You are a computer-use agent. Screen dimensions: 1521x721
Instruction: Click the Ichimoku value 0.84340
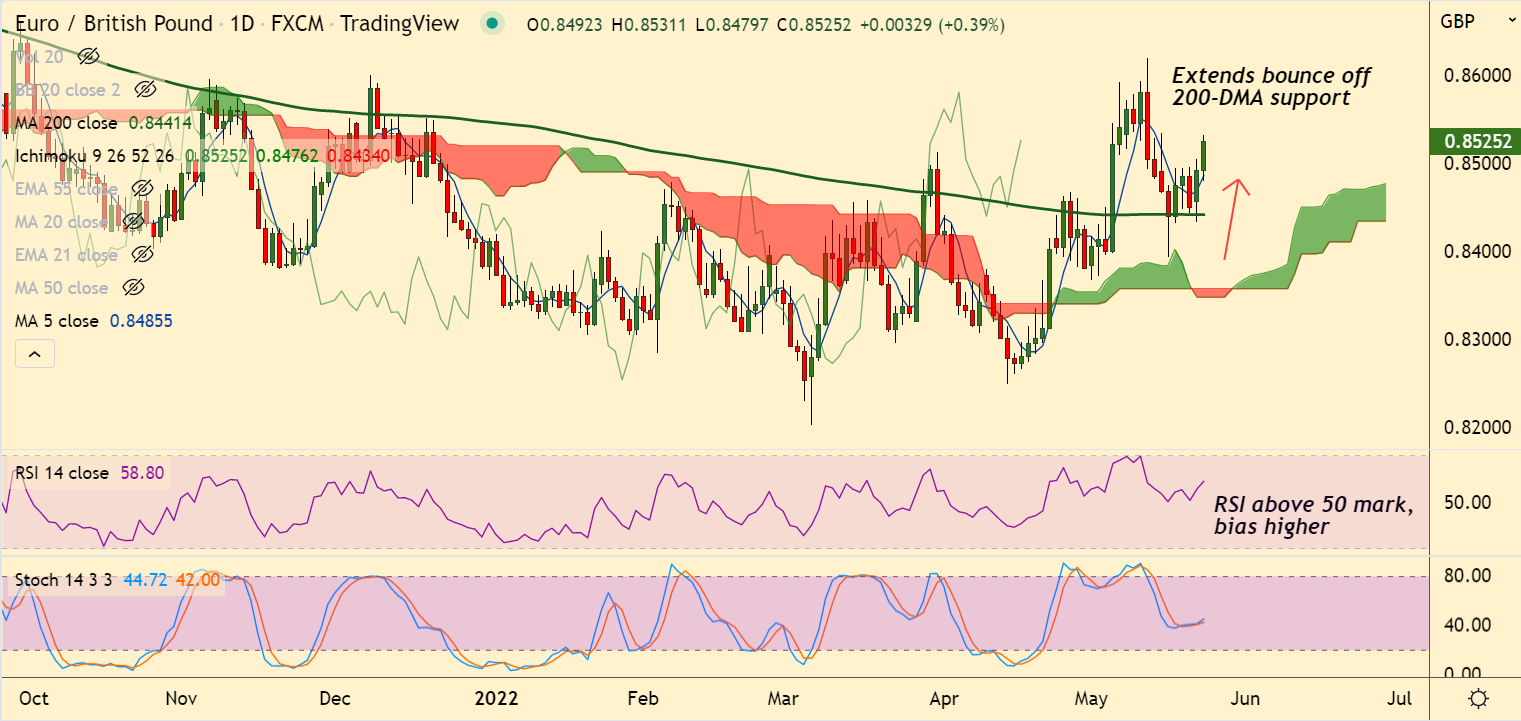[358, 156]
